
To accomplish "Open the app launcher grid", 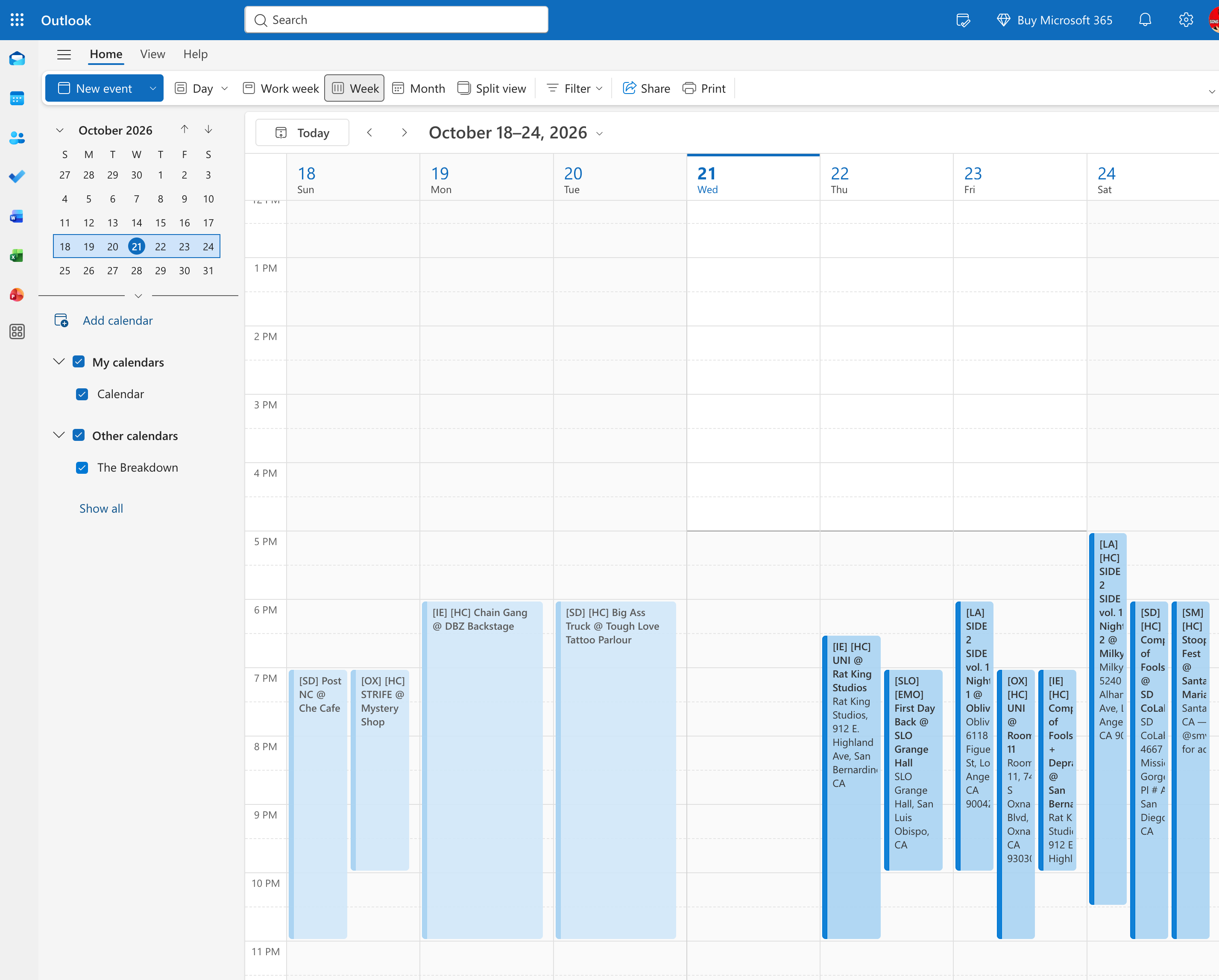I will [x=18, y=21].
